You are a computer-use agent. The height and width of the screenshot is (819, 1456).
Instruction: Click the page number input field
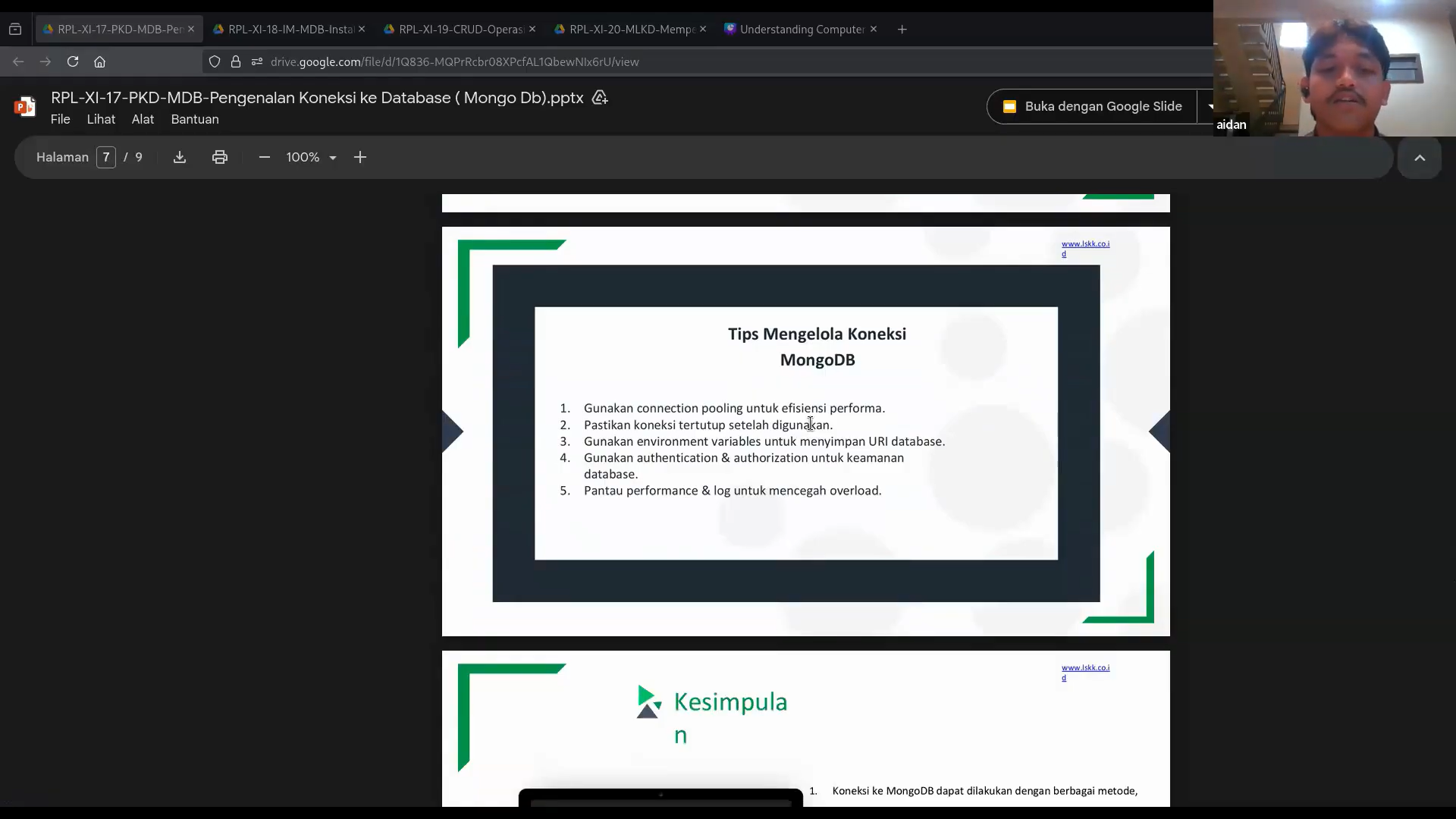click(106, 157)
